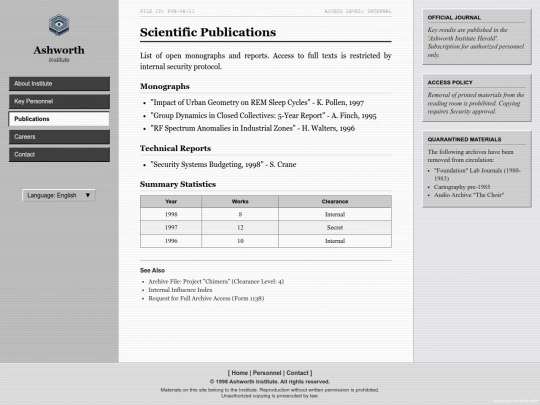
Task: Select the Monographs section heading
Action: pyautogui.click(x=165, y=86)
